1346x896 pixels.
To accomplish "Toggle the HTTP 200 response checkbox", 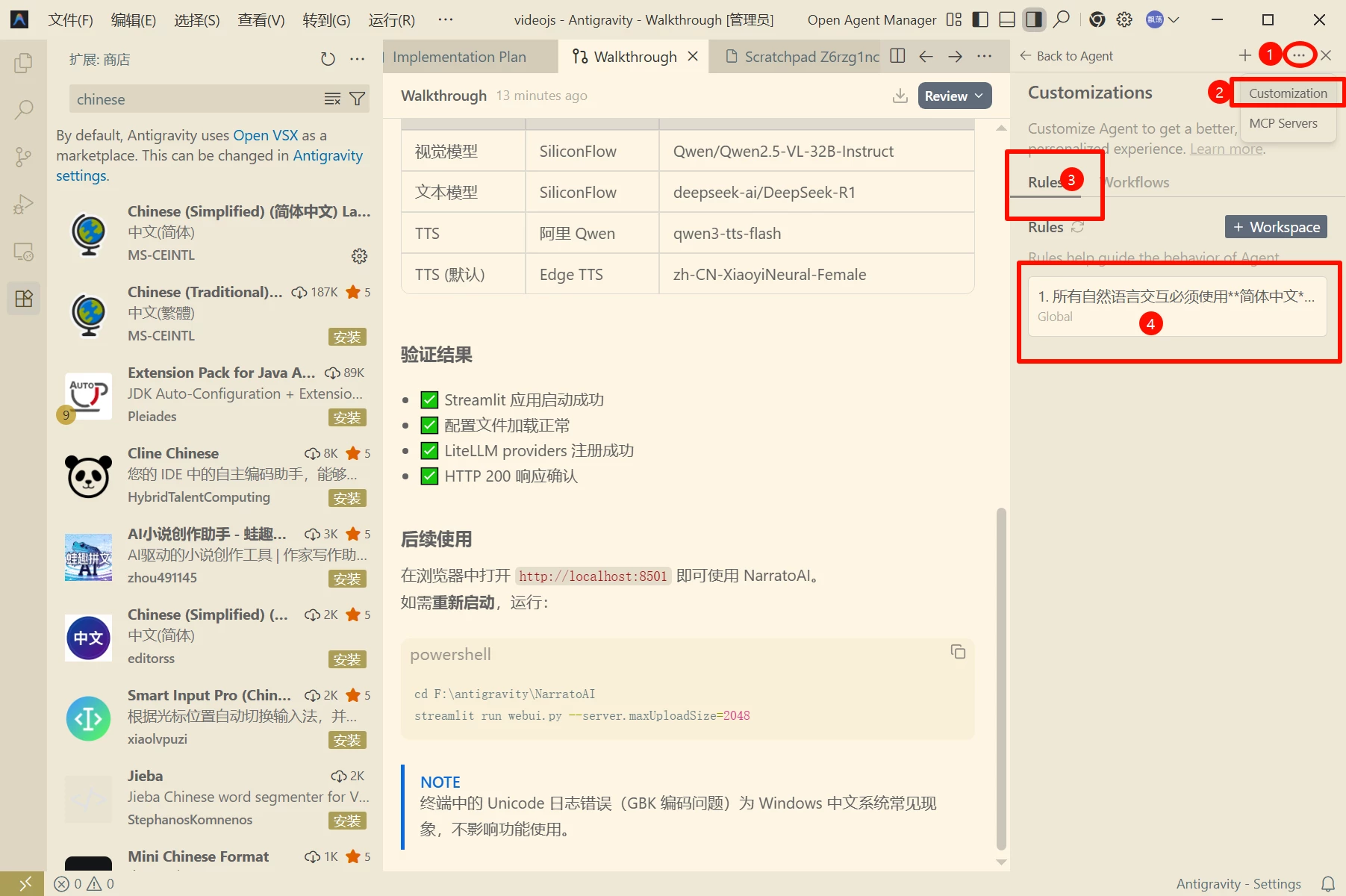I will [x=429, y=476].
